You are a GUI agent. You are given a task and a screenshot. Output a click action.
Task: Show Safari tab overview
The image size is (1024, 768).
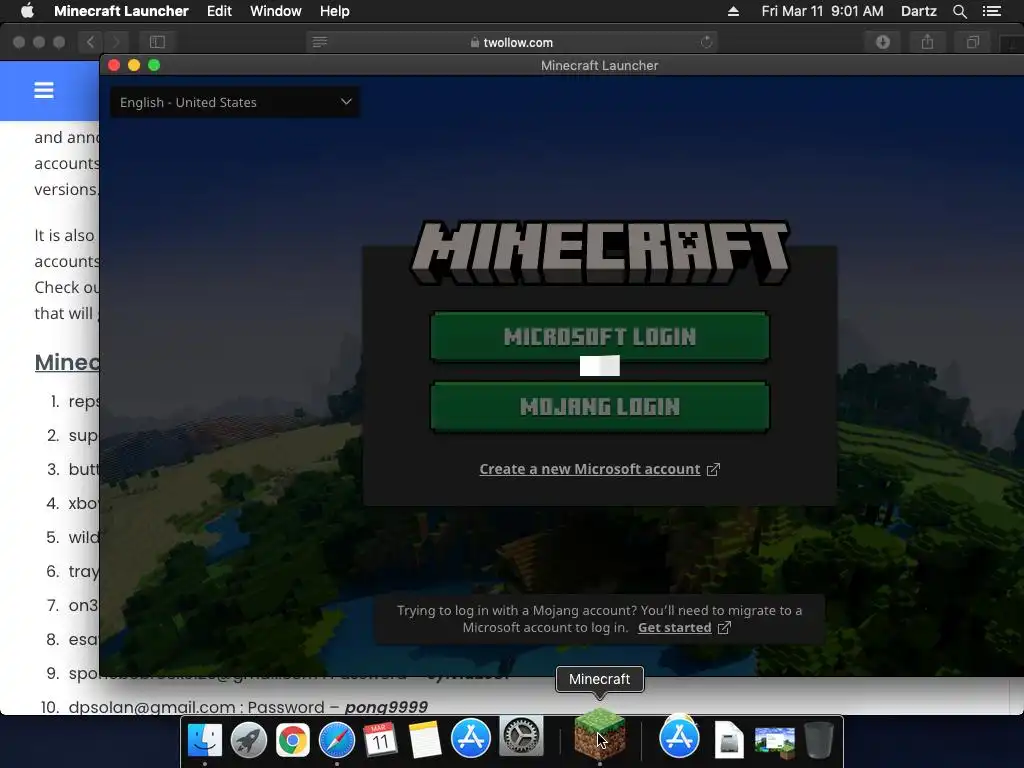(x=972, y=42)
